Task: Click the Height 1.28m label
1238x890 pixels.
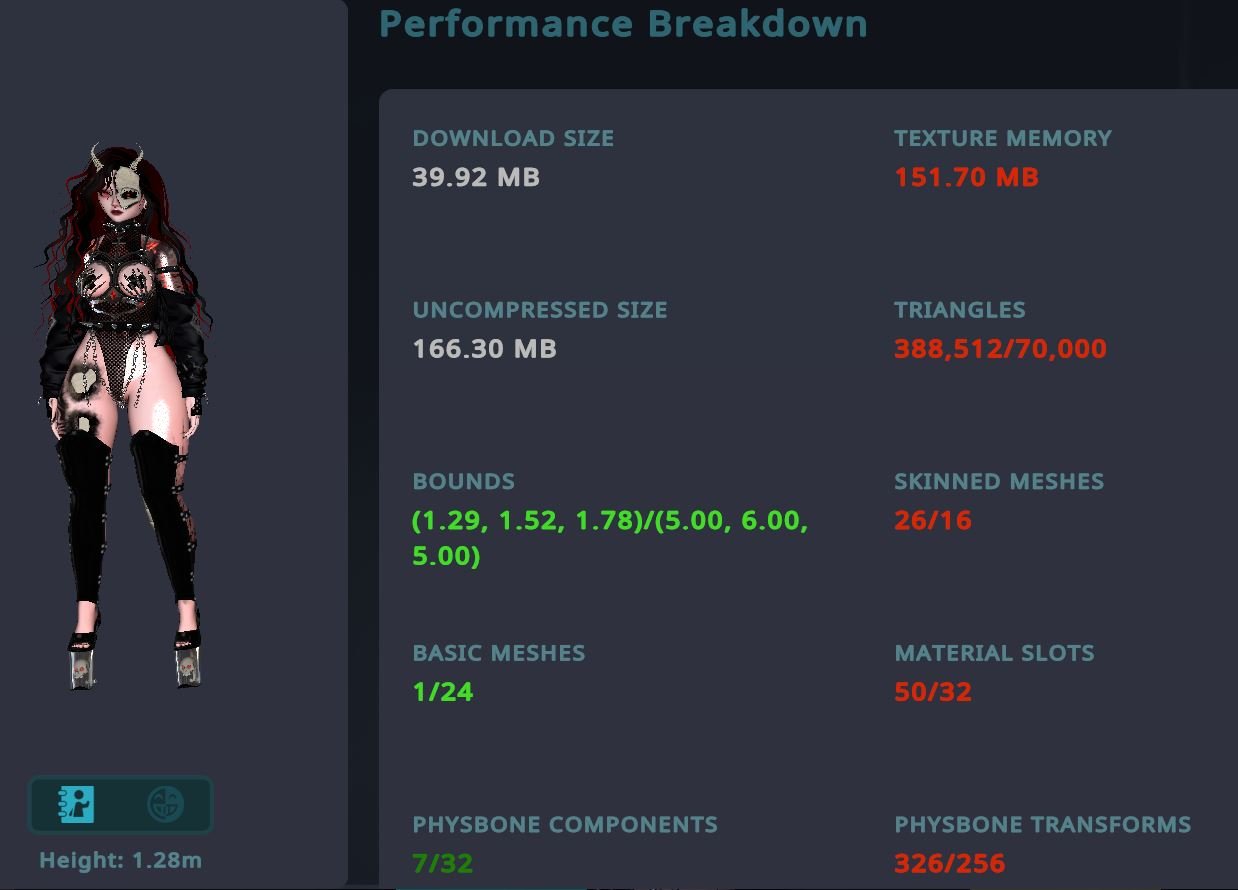Action: (x=120, y=860)
